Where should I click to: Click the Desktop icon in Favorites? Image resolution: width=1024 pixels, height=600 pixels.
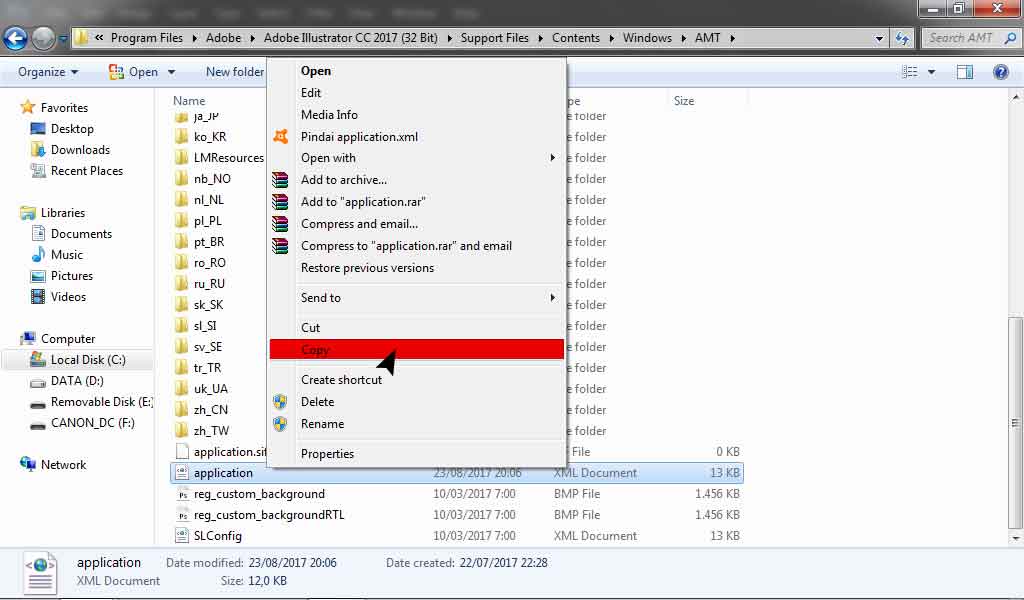[x=38, y=129]
